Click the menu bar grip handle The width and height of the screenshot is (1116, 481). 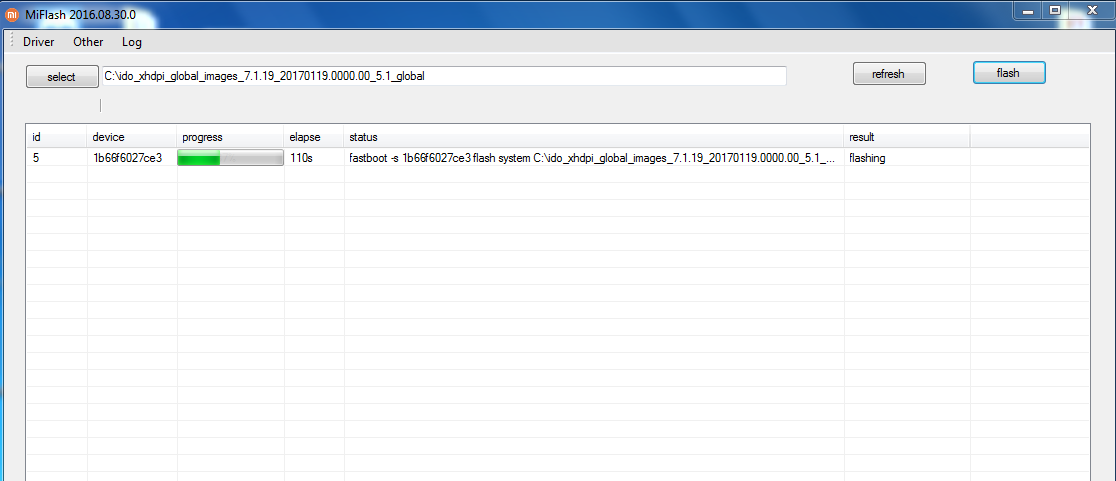11,41
